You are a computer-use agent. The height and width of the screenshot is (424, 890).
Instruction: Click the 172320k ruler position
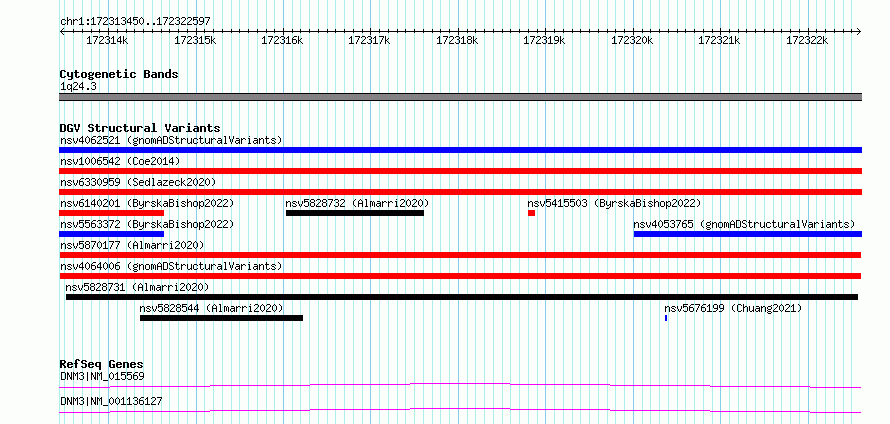(632, 41)
